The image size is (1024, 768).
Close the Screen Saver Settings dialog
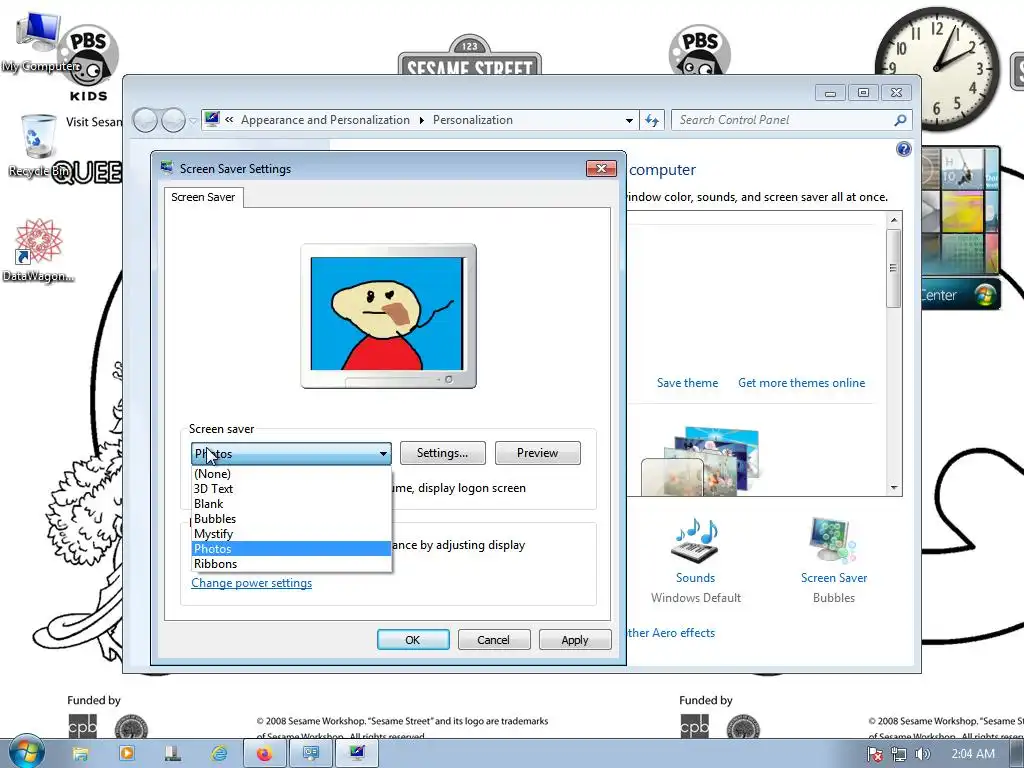tap(601, 168)
